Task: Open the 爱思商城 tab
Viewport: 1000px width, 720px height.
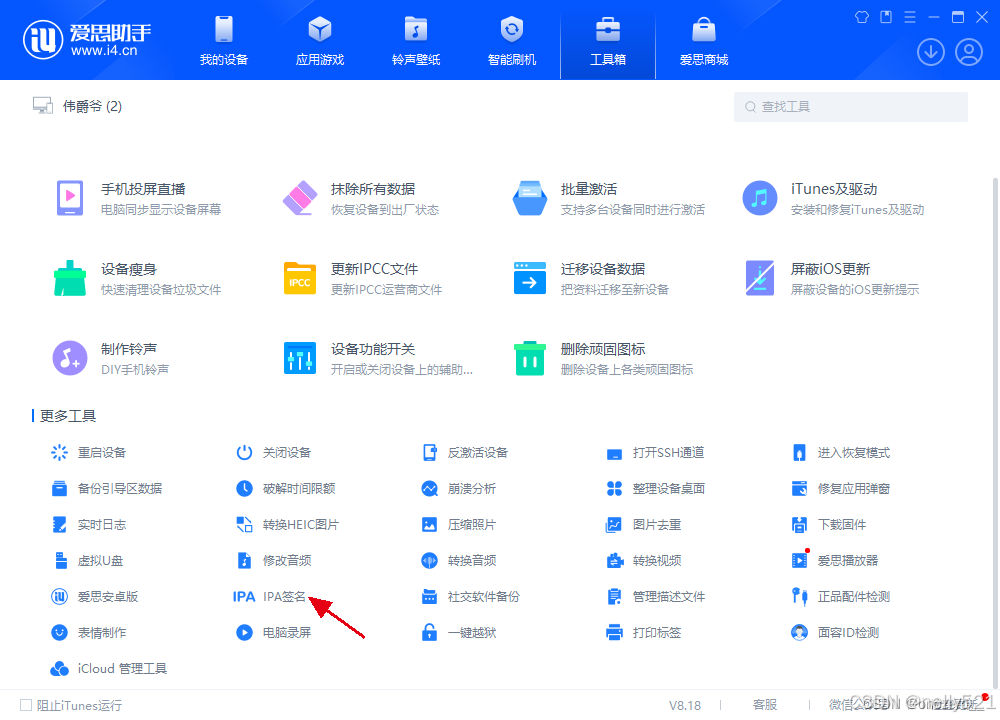Action: (703, 41)
